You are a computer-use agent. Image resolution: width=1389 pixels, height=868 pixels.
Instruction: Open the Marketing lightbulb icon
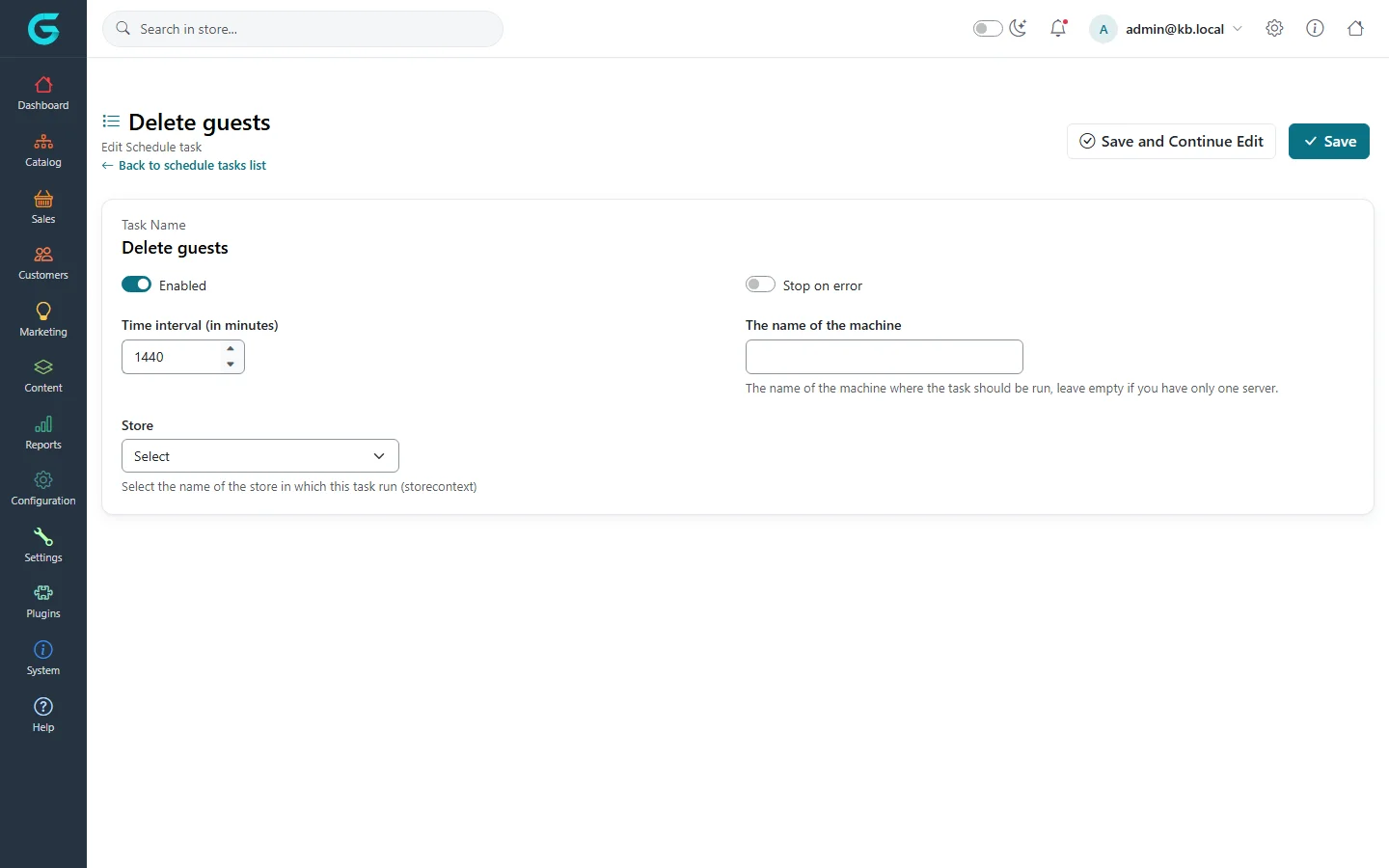coord(43,311)
